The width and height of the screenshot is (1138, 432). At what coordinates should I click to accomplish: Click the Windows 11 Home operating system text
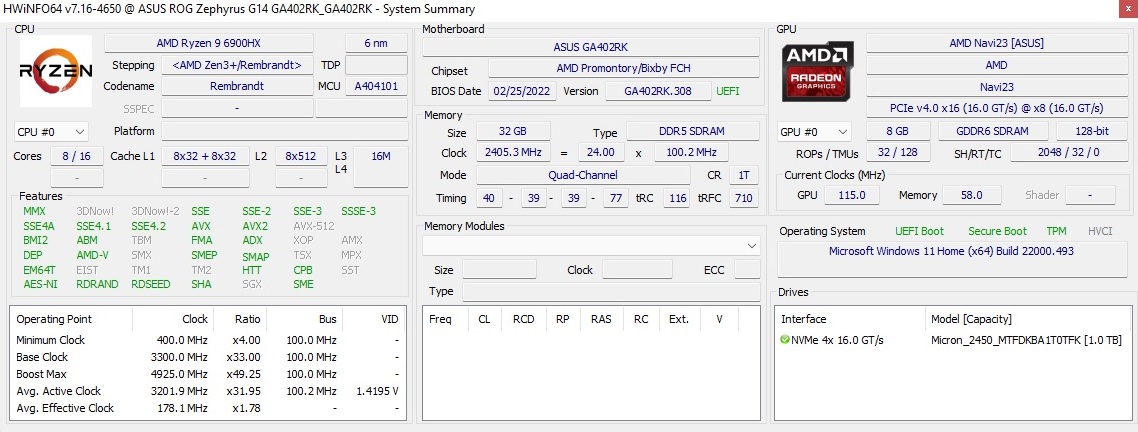(x=951, y=251)
